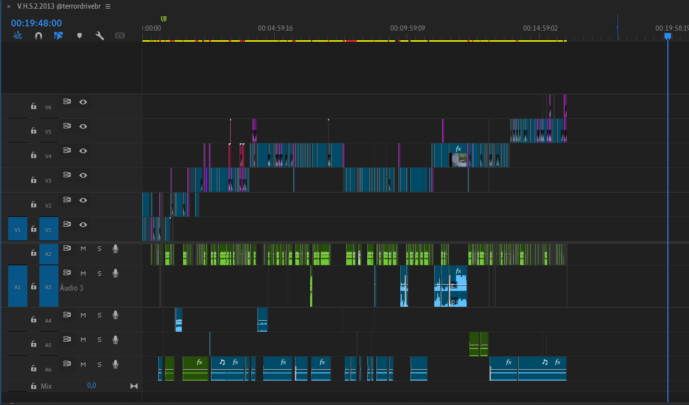Viewport: 689px width, 405px height.
Task: Solo audio track A2
Action: [x=99, y=249]
